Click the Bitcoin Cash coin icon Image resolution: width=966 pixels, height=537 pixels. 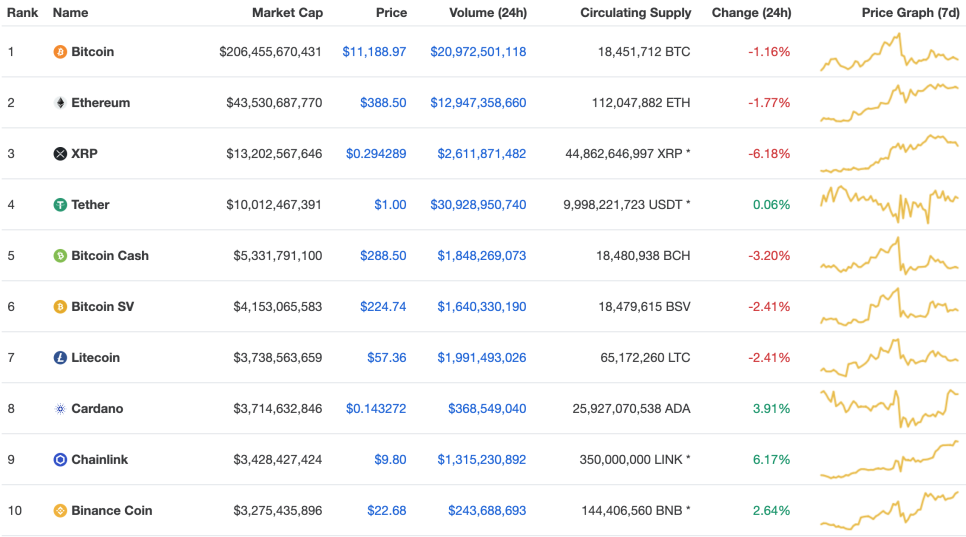[x=60, y=256]
